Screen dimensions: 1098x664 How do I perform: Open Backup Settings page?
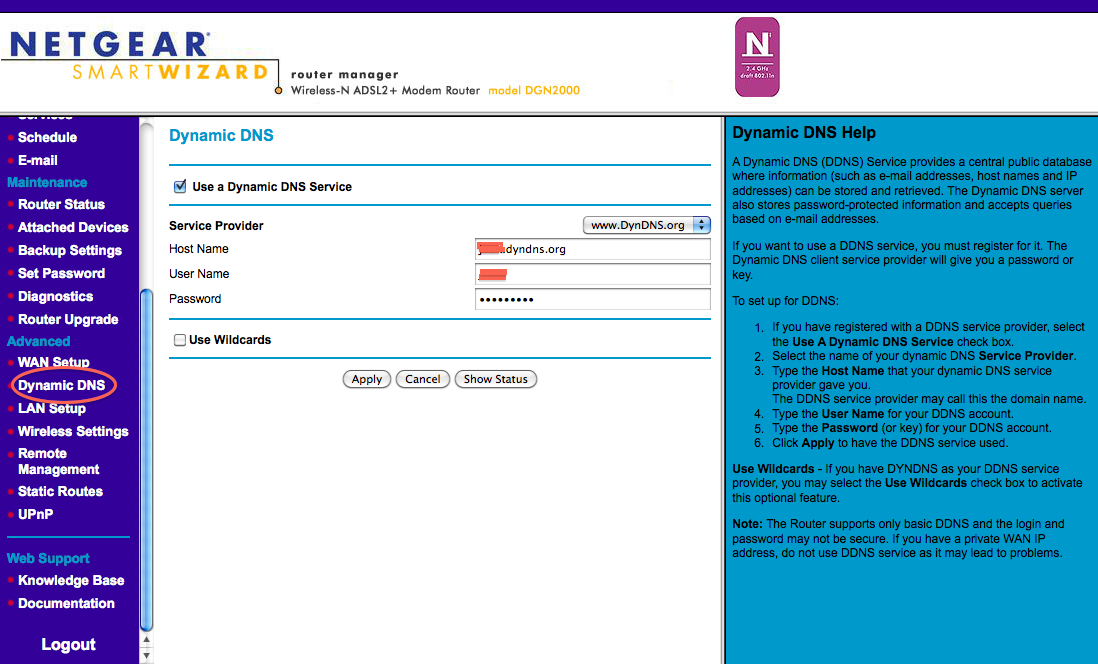tap(70, 251)
